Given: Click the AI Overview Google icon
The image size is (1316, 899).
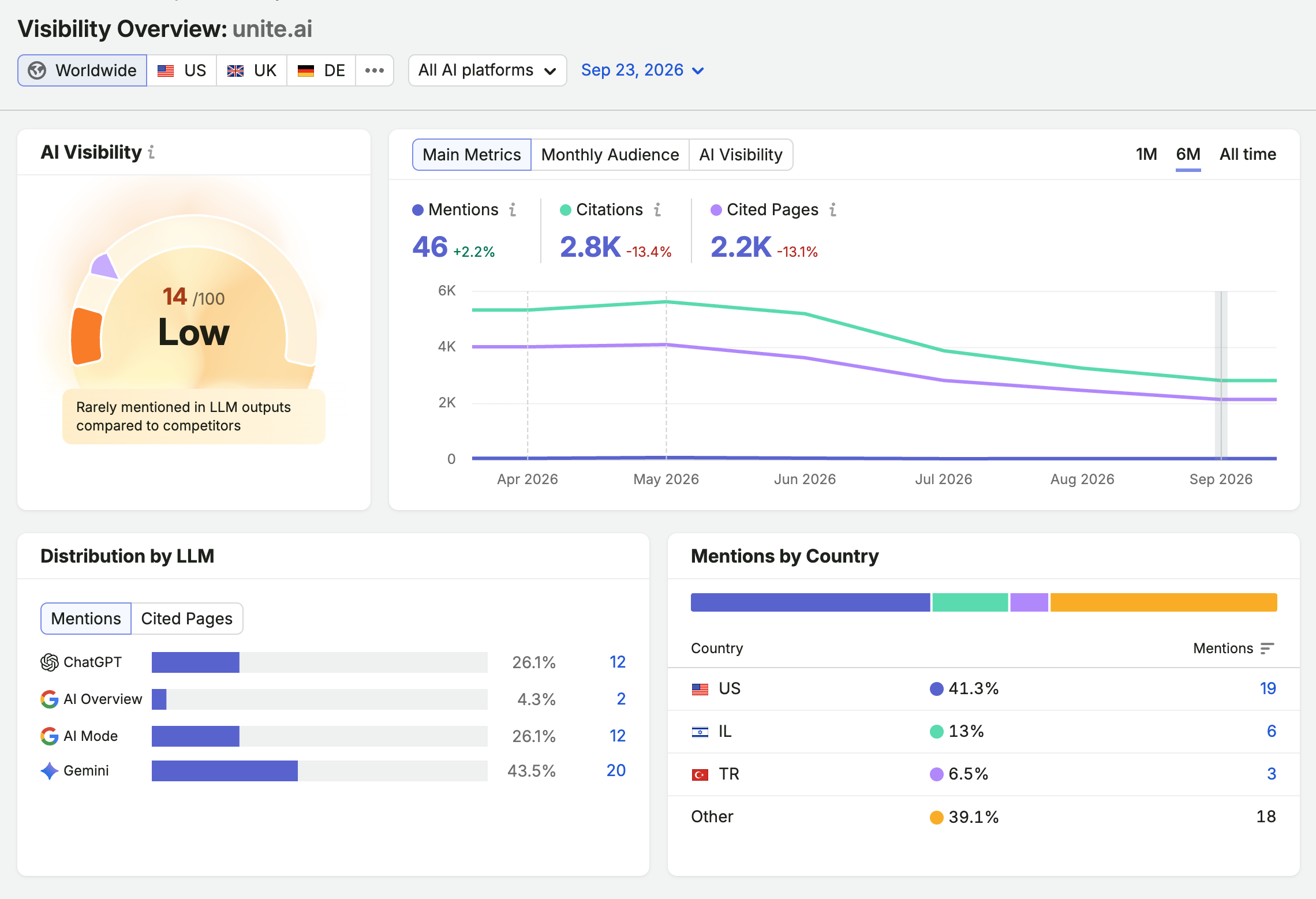Looking at the screenshot, I should [x=50, y=699].
